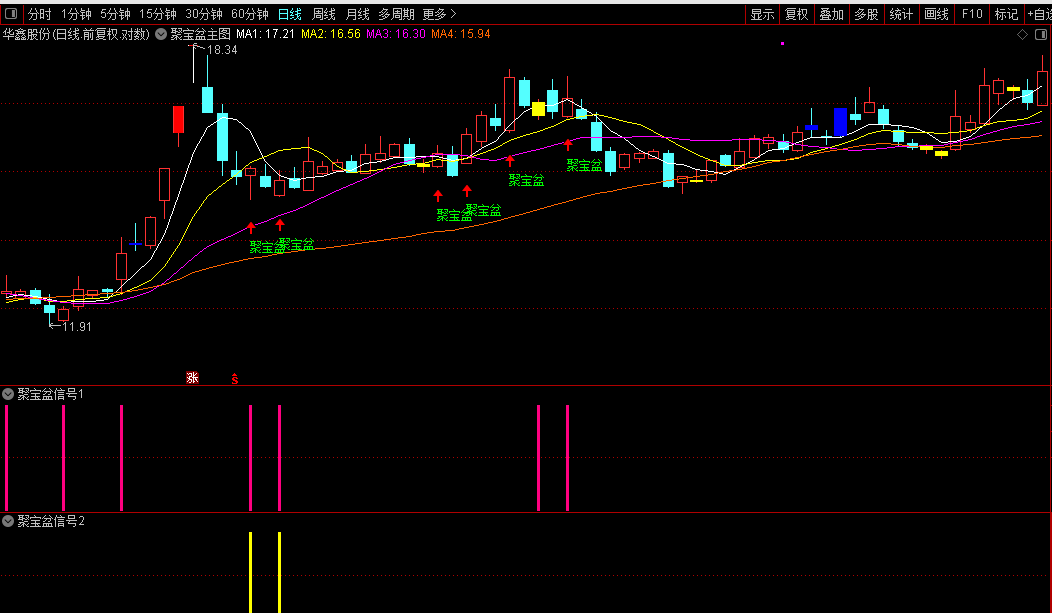
Task: Select the 15分钟 period tab
Action: click(x=158, y=14)
